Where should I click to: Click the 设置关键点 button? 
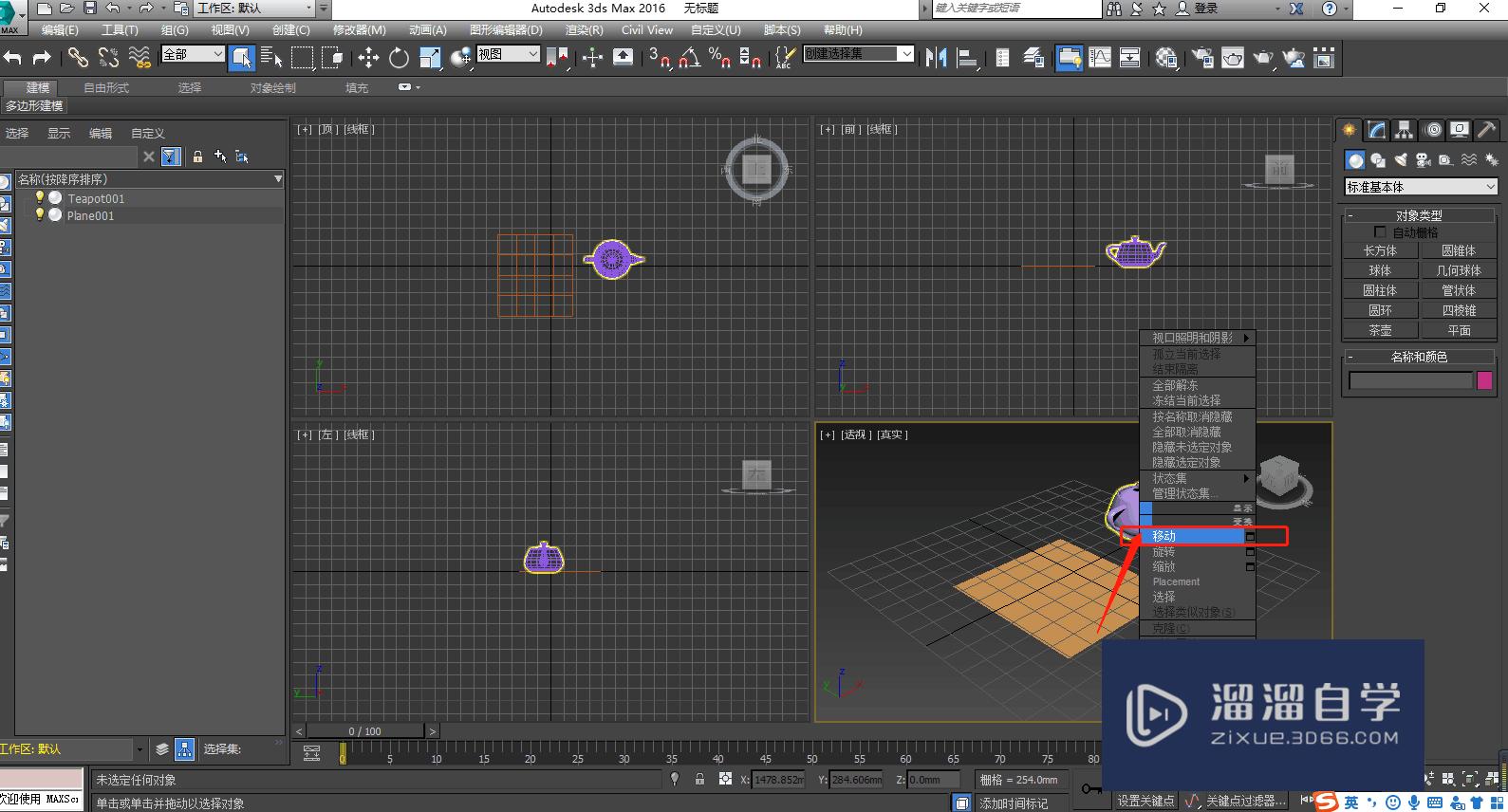[x=1145, y=801]
